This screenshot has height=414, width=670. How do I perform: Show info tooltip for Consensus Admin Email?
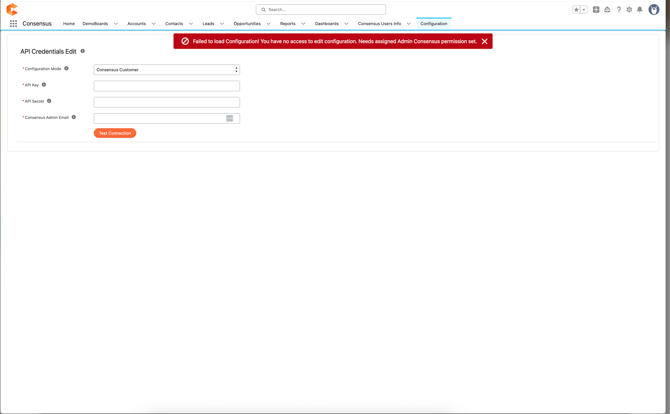point(73,117)
